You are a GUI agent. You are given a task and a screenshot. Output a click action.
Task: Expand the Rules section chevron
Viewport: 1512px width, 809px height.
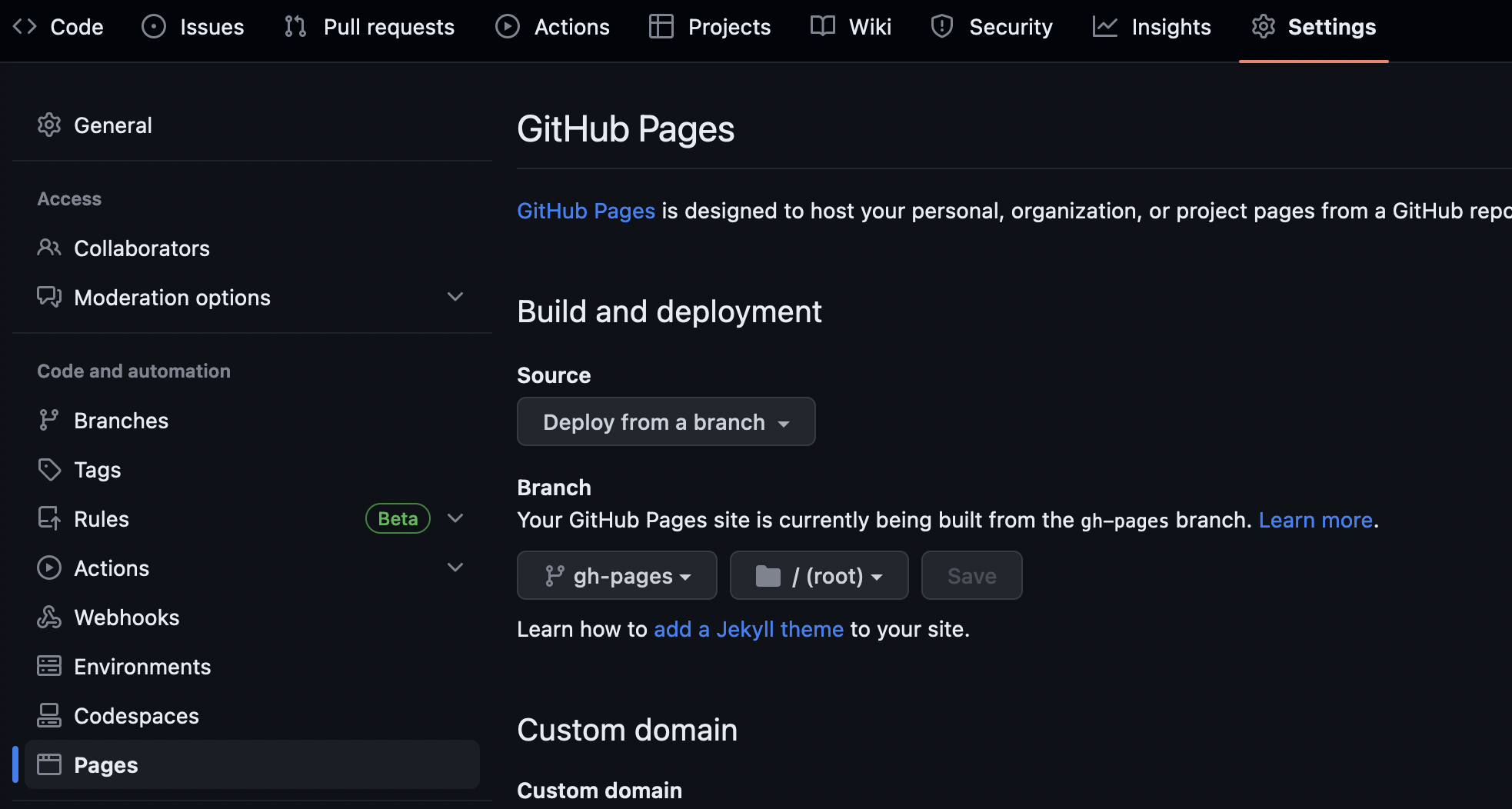pyautogui.click(x=455, y=518)
